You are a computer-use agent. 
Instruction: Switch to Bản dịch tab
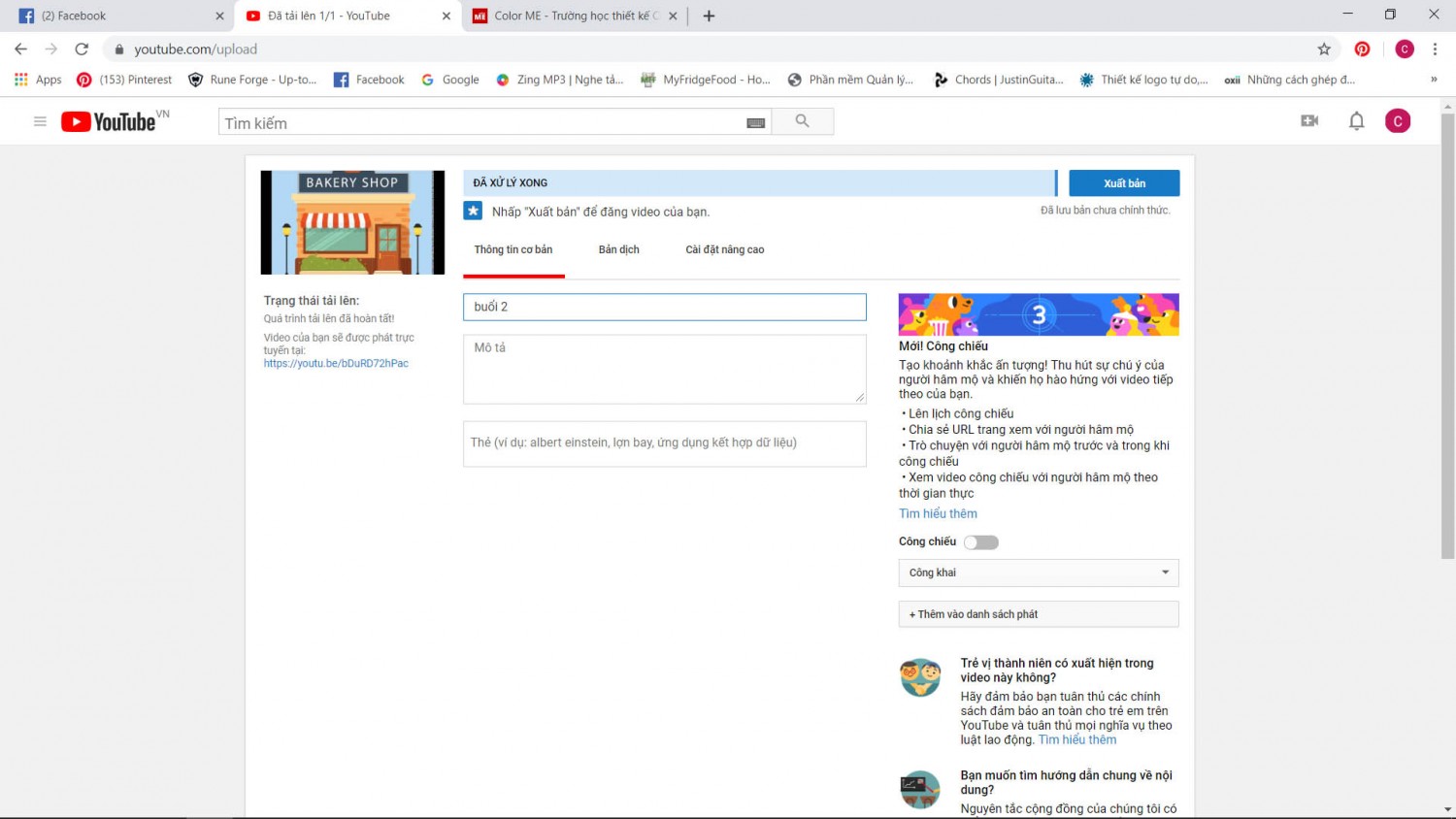(619, 250)
